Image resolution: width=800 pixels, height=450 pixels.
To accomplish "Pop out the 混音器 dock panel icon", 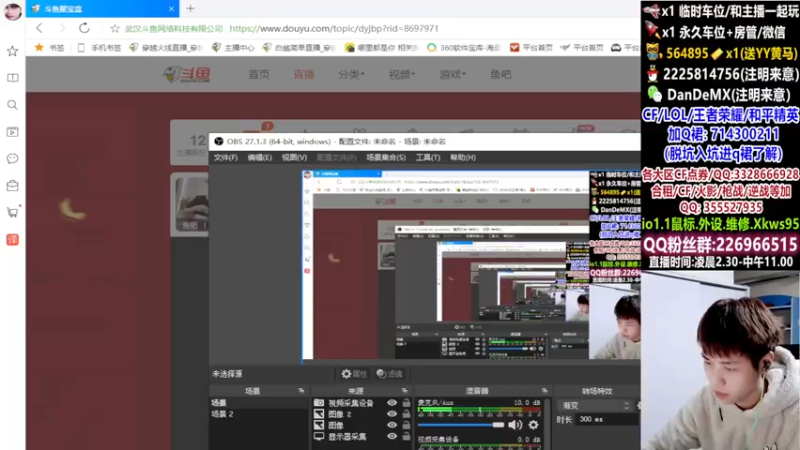I will [x=544, y=391].
